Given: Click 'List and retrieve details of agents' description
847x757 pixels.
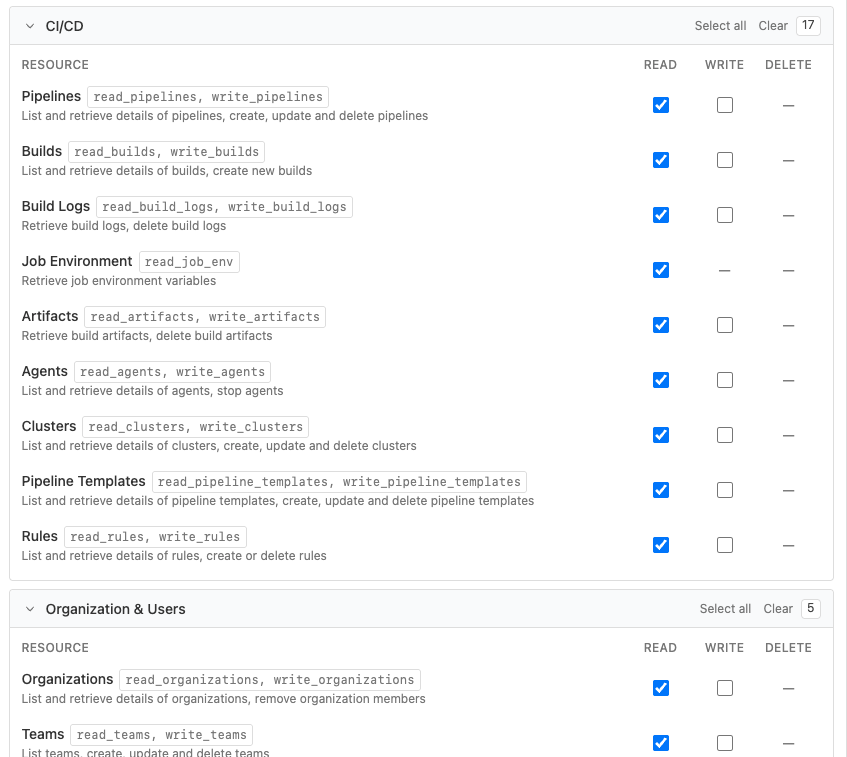Looking at the screenshot, I should (152, 391).
